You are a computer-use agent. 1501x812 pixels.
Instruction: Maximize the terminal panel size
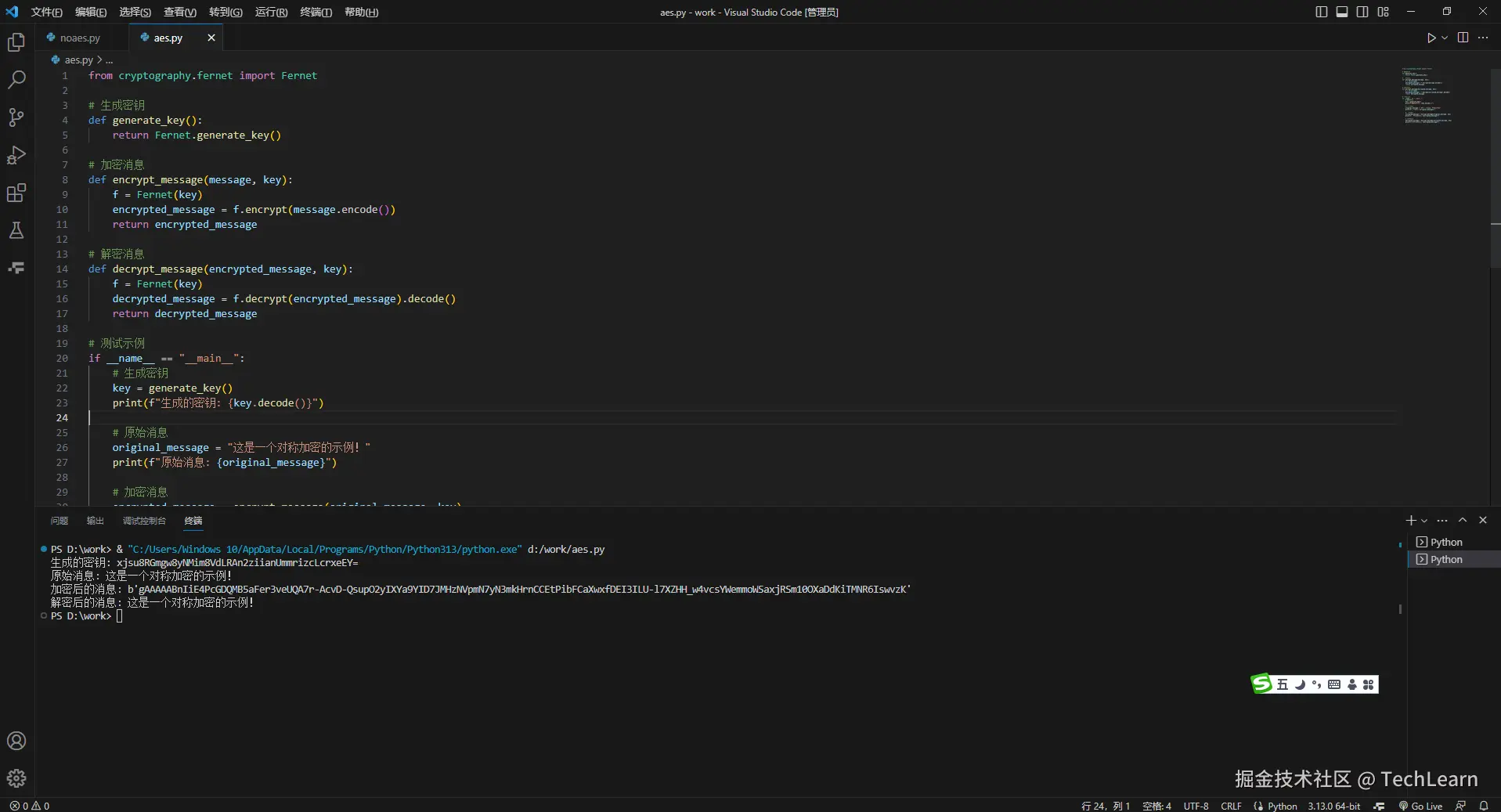(x=1463, y=520)
